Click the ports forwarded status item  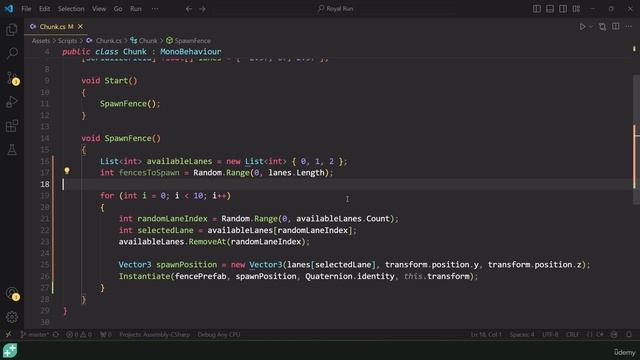pyautogui.click(x=106, y=335)
